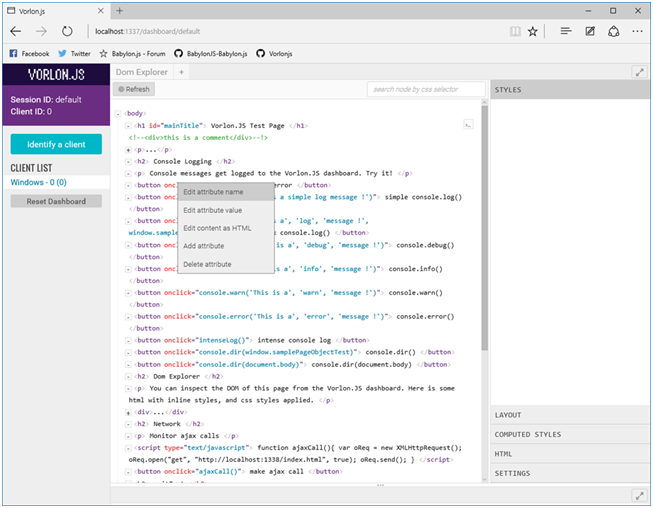This screenshot has width=653, height=508.
Task: Switch to the Dom Explorer tab
Action: click(142, 72)
